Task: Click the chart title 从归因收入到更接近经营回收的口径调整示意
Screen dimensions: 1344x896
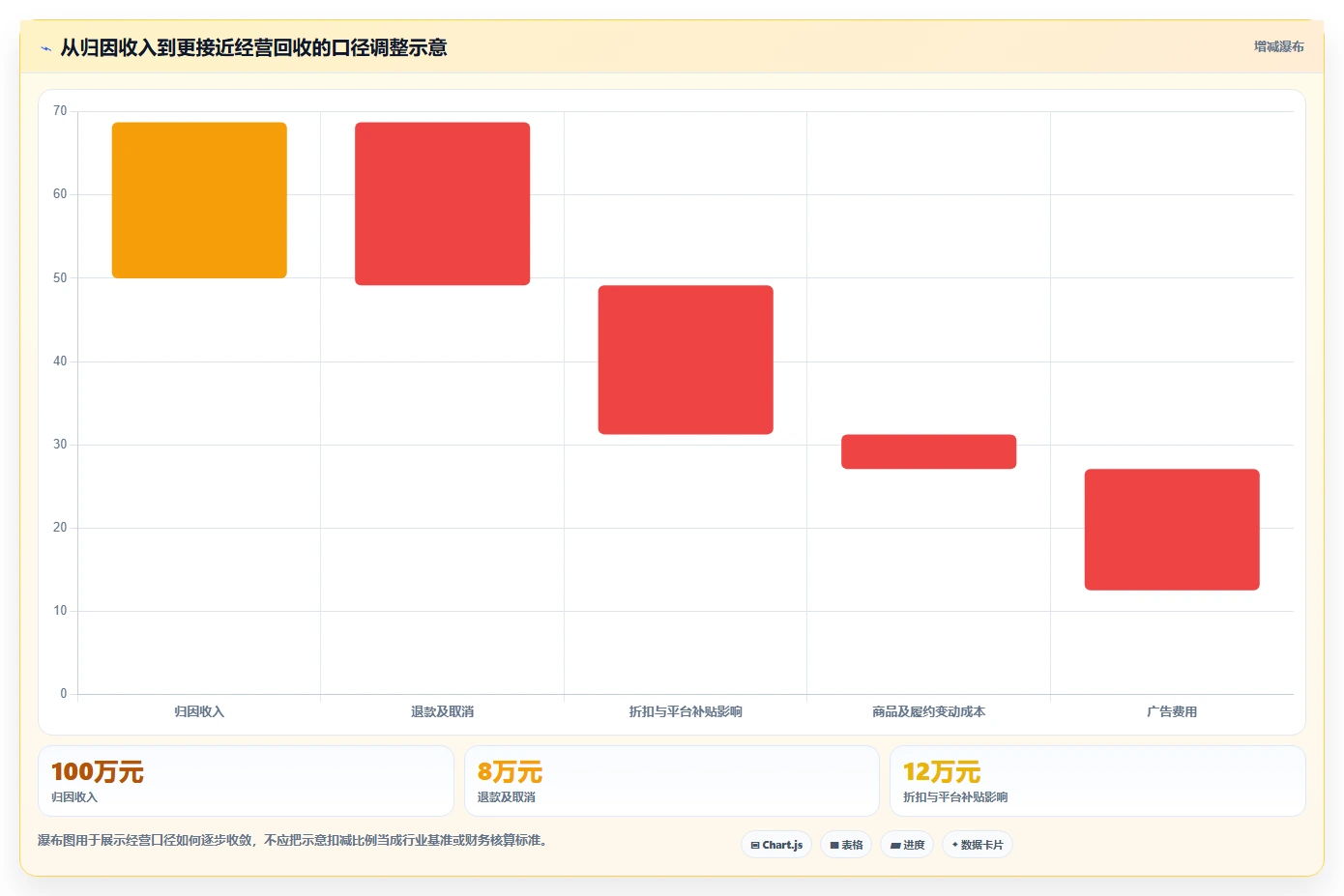Action: (253, 47)
